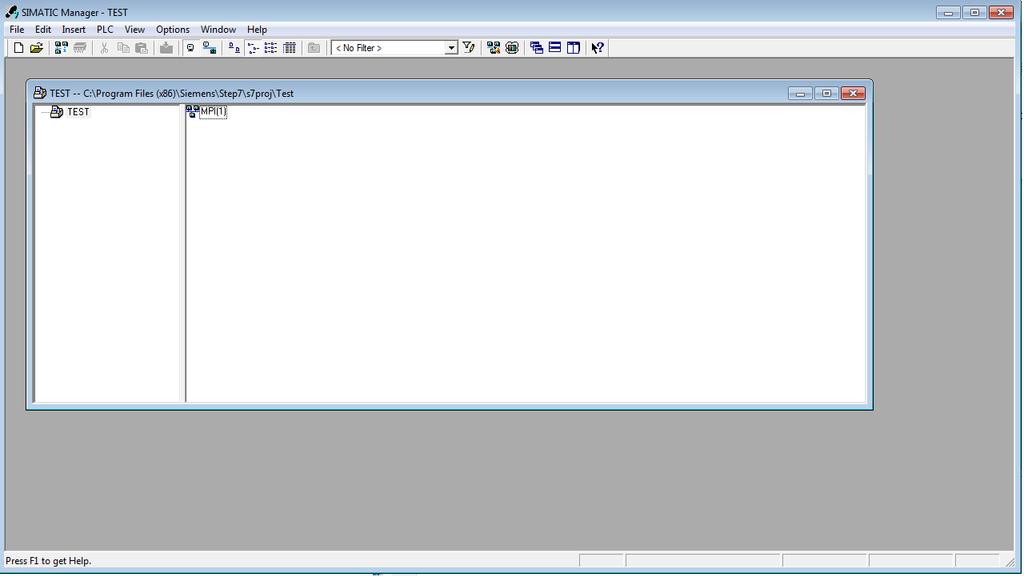Create a new project with New icon
This screenshot has height=577, width=1024.
(x=18, y=48)
